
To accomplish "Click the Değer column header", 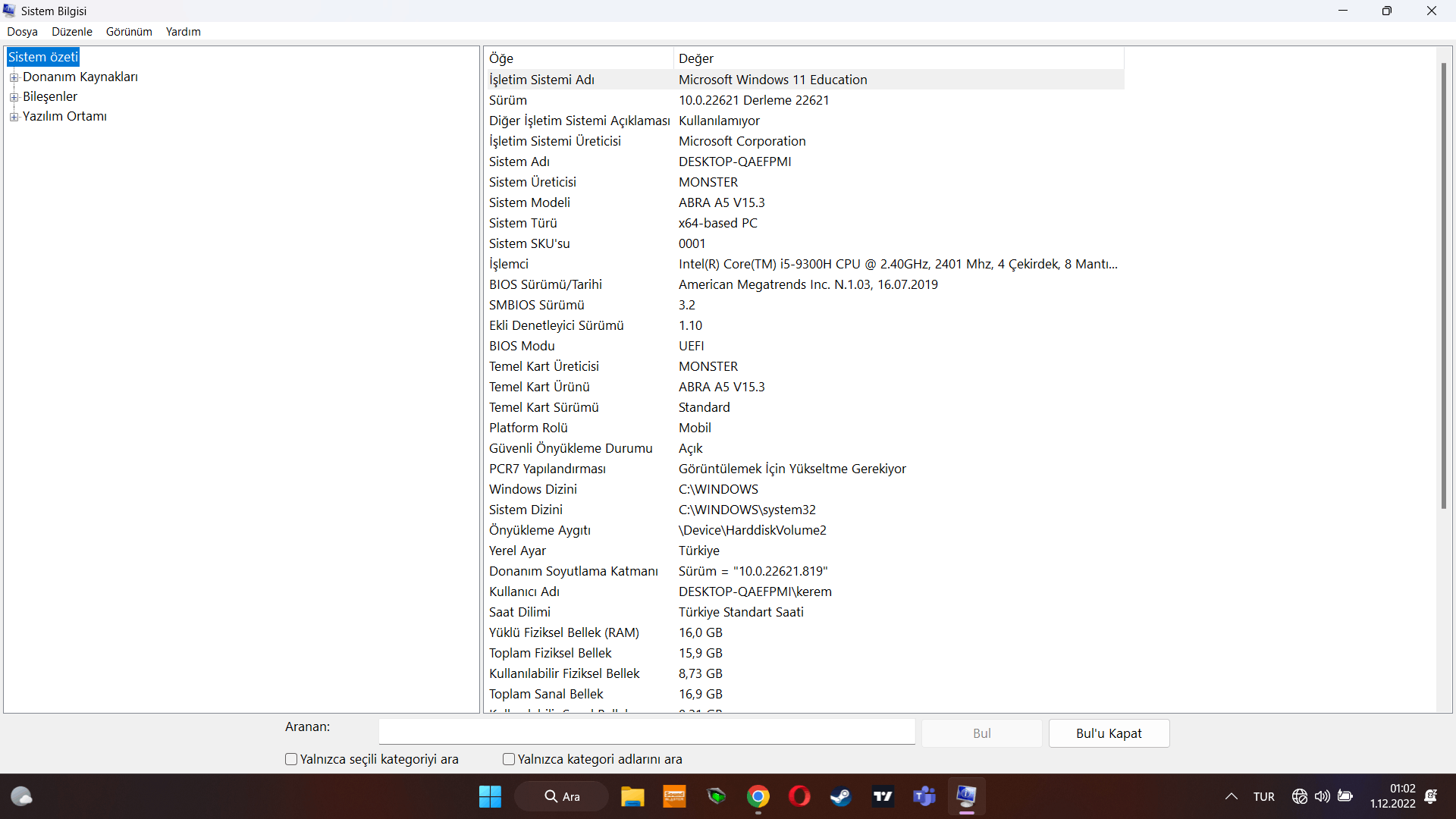I will [x=899, y=58].
